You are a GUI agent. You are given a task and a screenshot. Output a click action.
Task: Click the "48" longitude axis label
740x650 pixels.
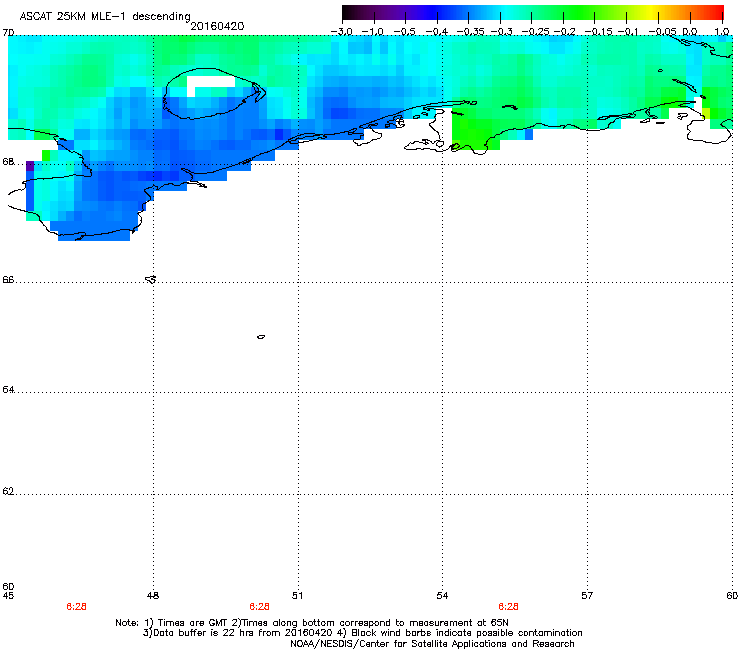coord(153,596)
